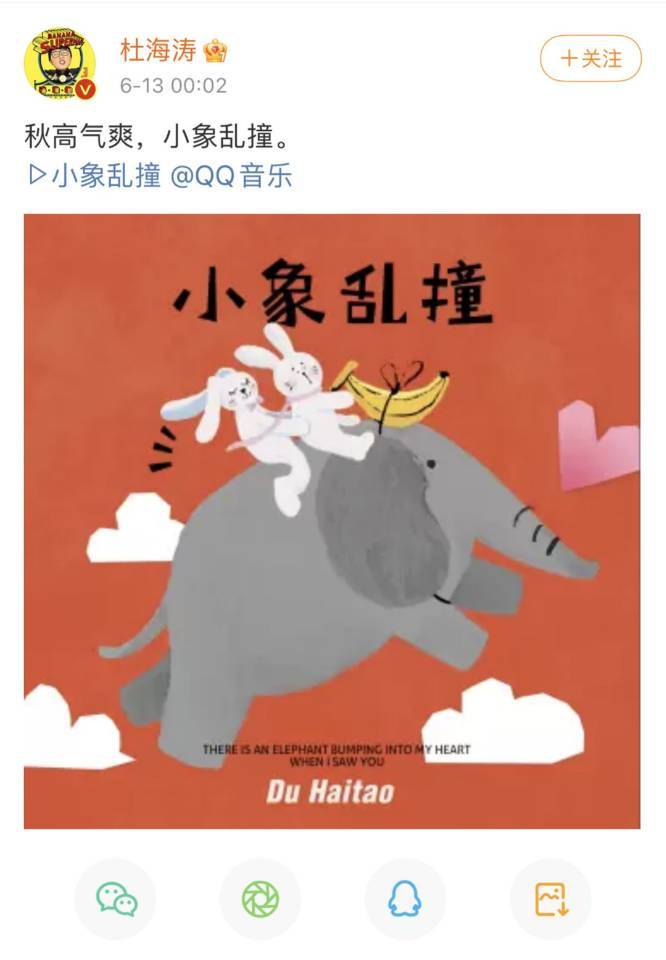Screen dimensions: 666x960
Task: Tap the large 小象乱撞 title on the cover
Action: pos(332,292)
